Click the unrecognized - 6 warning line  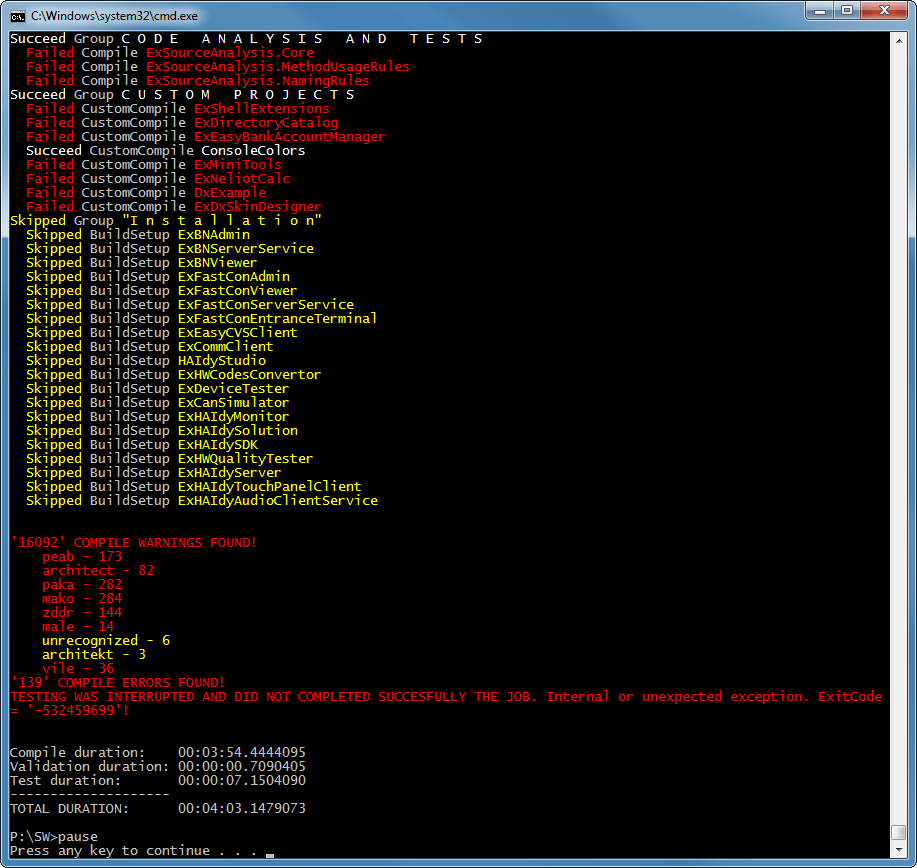(x=106, y=641)
